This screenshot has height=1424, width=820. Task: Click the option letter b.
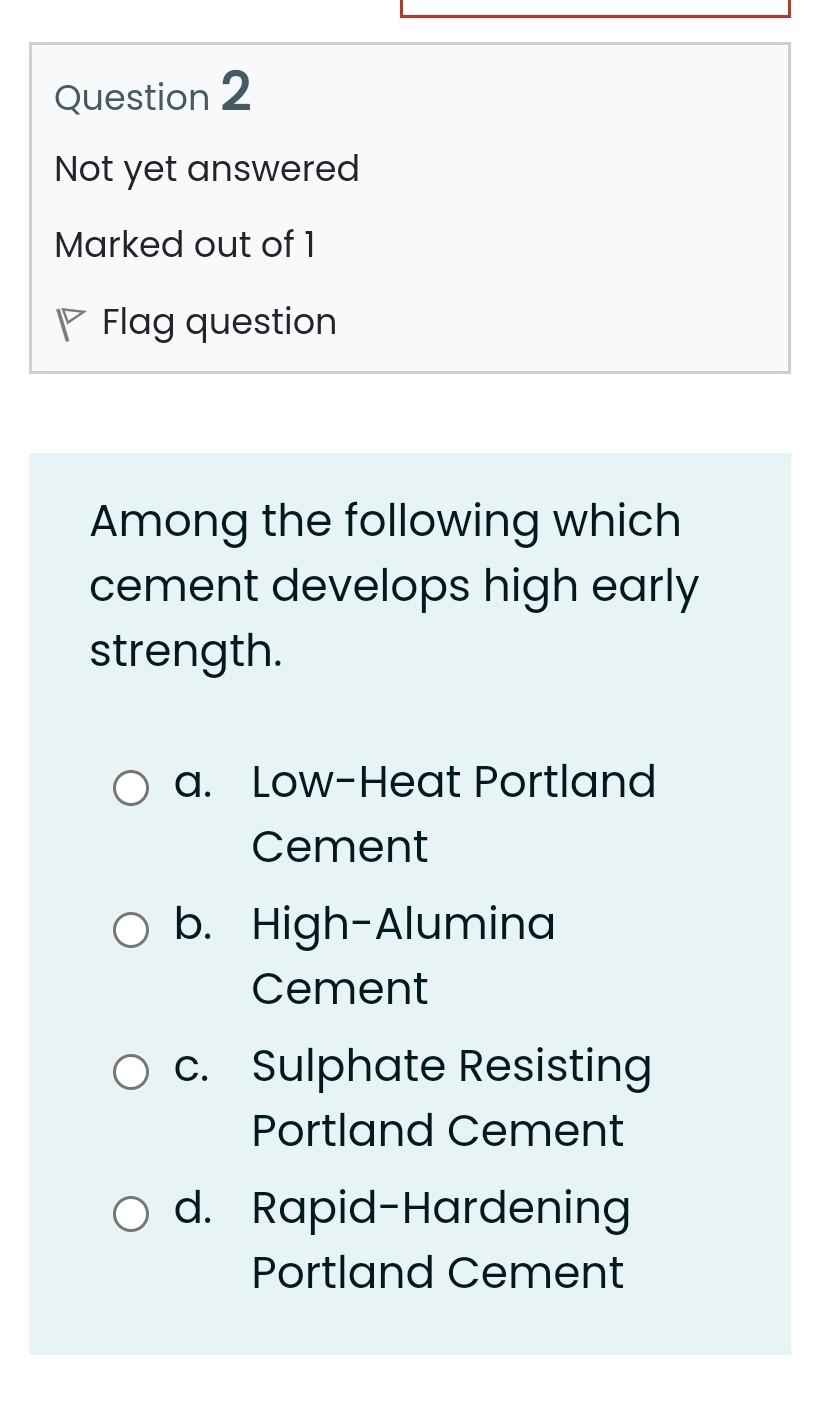point(192,924)
